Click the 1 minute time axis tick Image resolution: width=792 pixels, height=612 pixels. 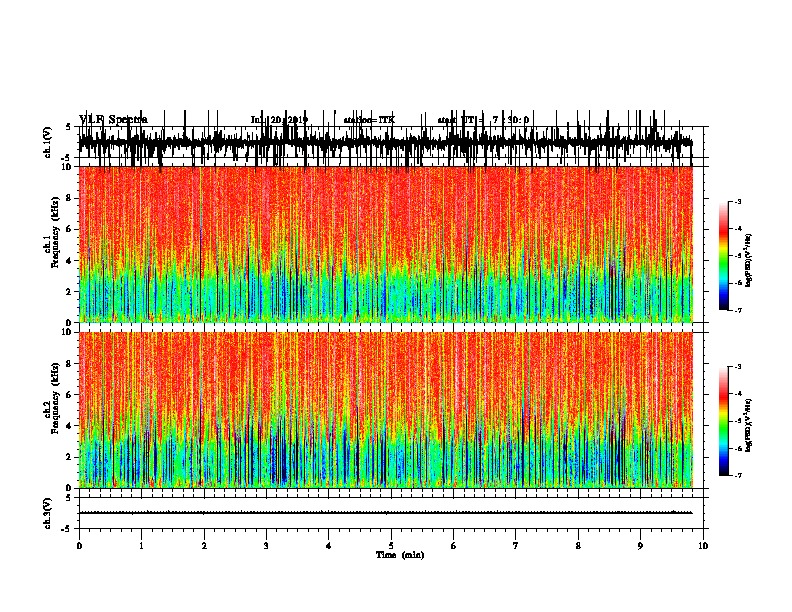pos(141,545)
